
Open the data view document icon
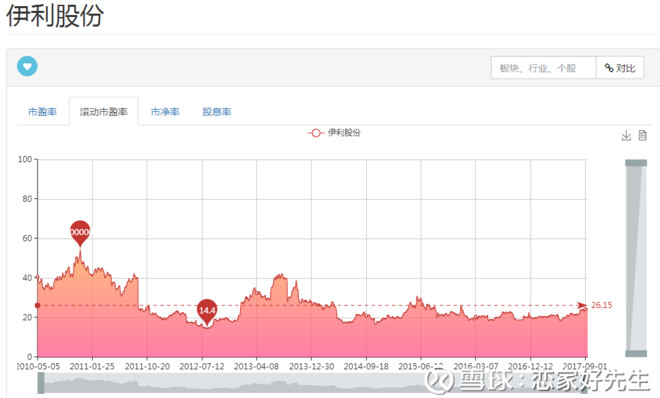[642, 135]
